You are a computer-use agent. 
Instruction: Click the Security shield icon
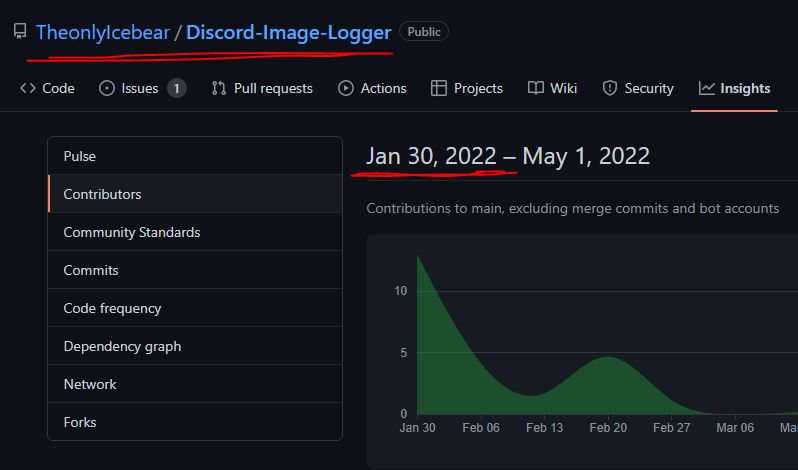pos(610,88)
